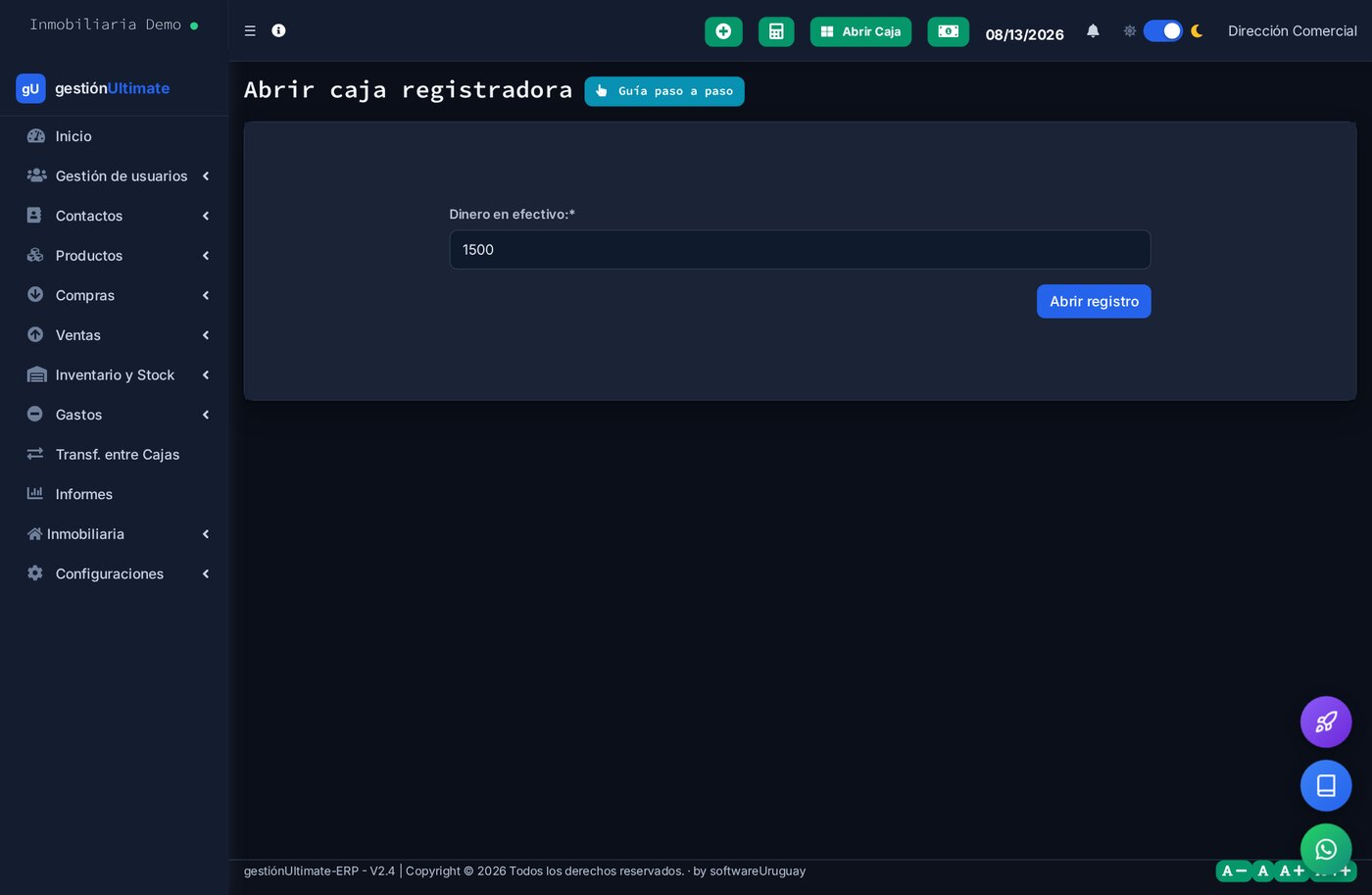Click the Dinero en efectivo input field
Screen dimensions: 1372x895
pyautogui.click(x=800, y=250)
